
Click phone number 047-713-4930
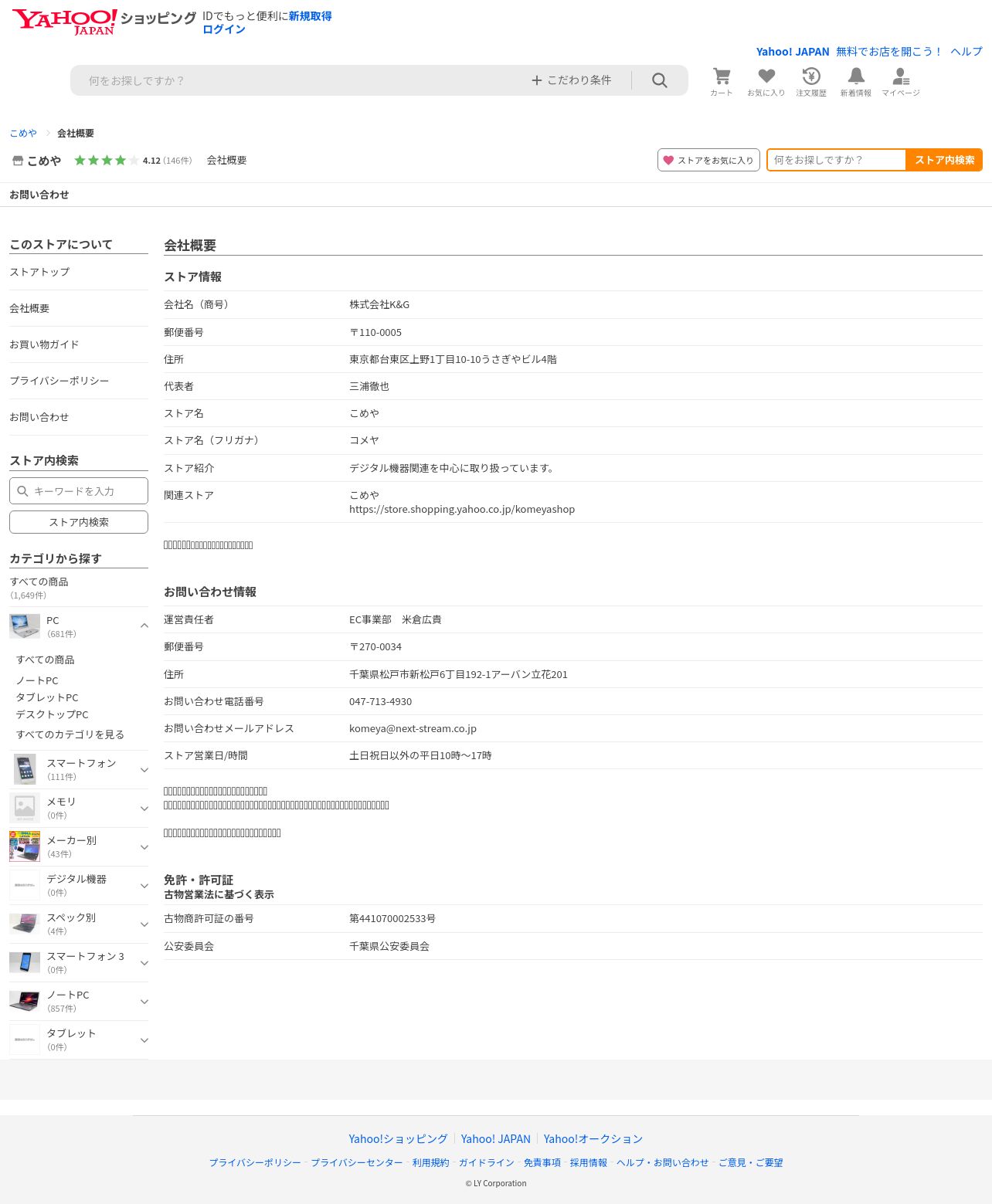pos(380,701)
